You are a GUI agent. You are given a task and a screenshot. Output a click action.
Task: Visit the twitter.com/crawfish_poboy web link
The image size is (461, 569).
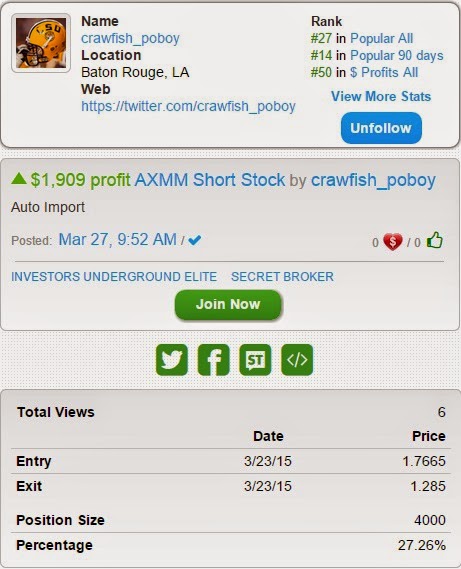pyautogui.click(x=188, y=106)
